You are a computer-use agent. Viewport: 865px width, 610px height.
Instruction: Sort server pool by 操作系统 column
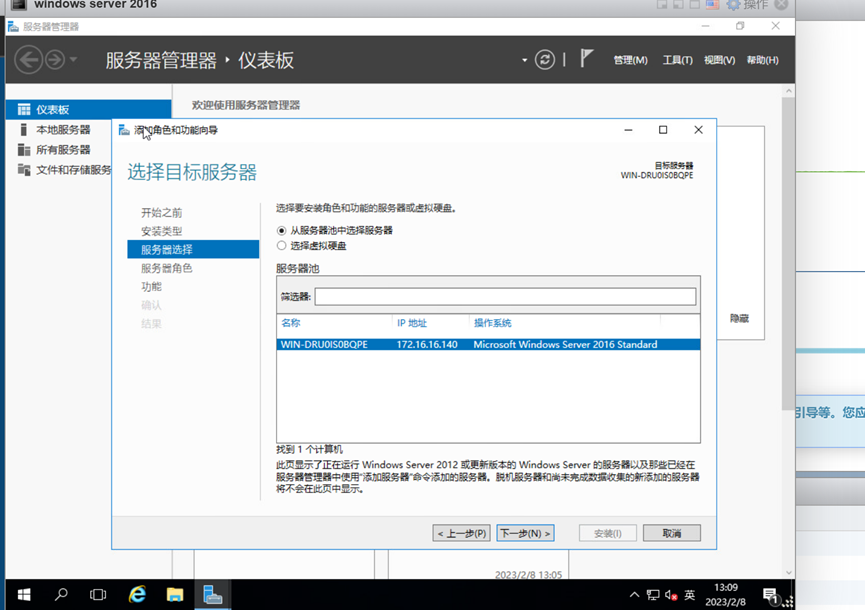(x=493, y=323)
